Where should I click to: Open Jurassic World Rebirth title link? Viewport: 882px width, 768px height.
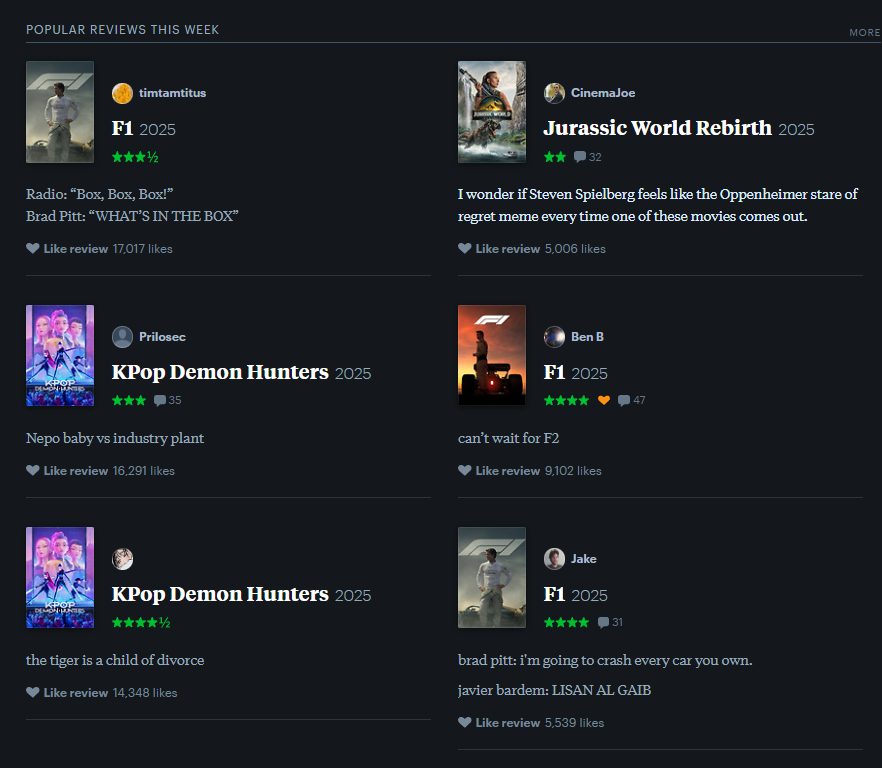(x=658, y=128)
